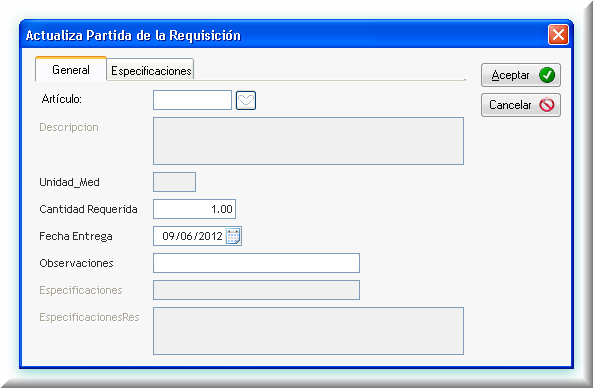Click the Unidad_Med label
This screenshot has height=388, width=593.
[x=70, y=182]
